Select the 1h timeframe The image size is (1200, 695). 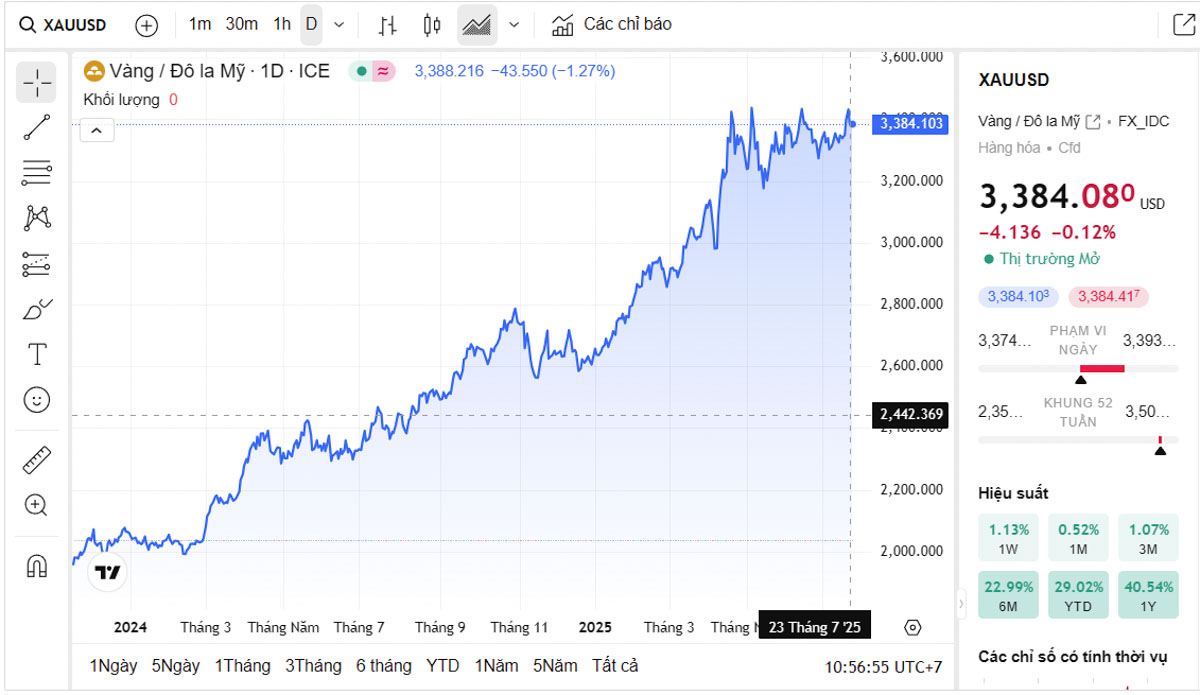[282, 24]
